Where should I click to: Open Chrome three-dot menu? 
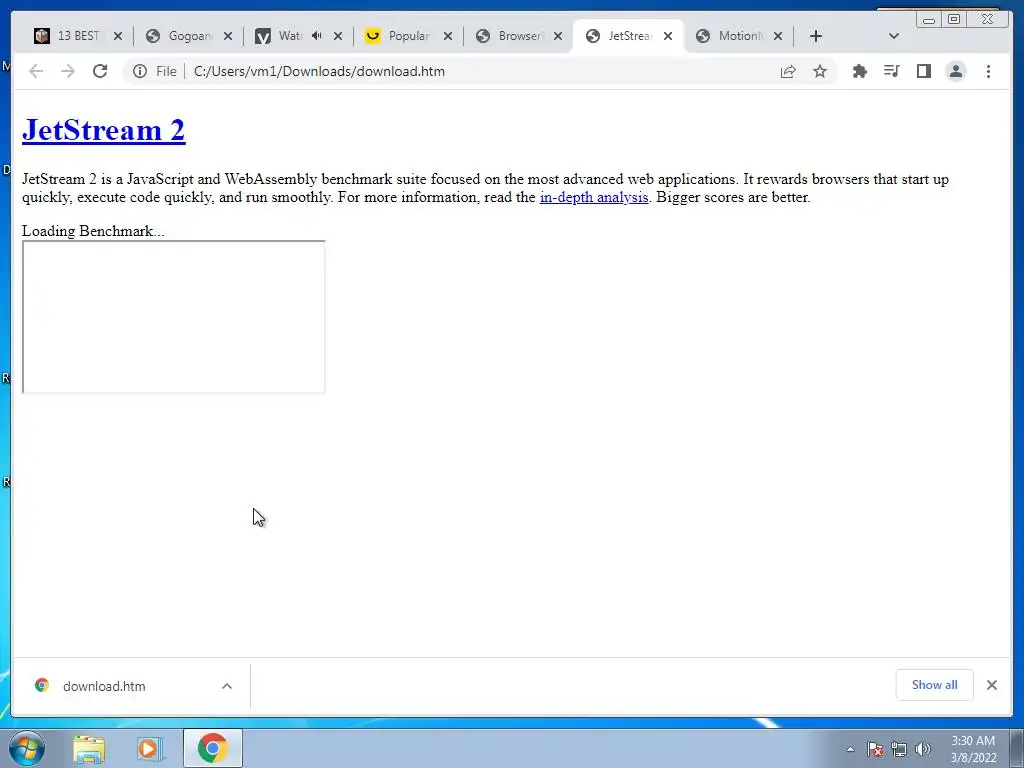point(988,71)
